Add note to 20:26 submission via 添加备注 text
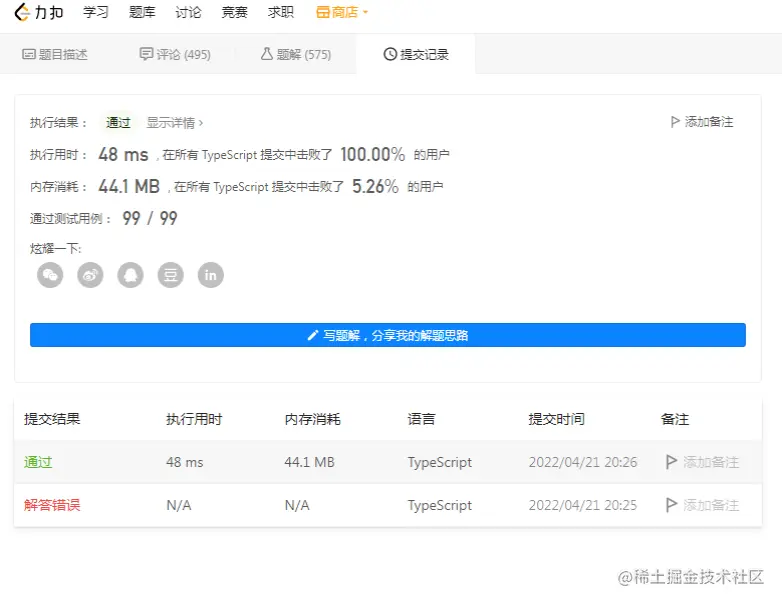This screenshot has width=782, height=604. coord(711,462)
